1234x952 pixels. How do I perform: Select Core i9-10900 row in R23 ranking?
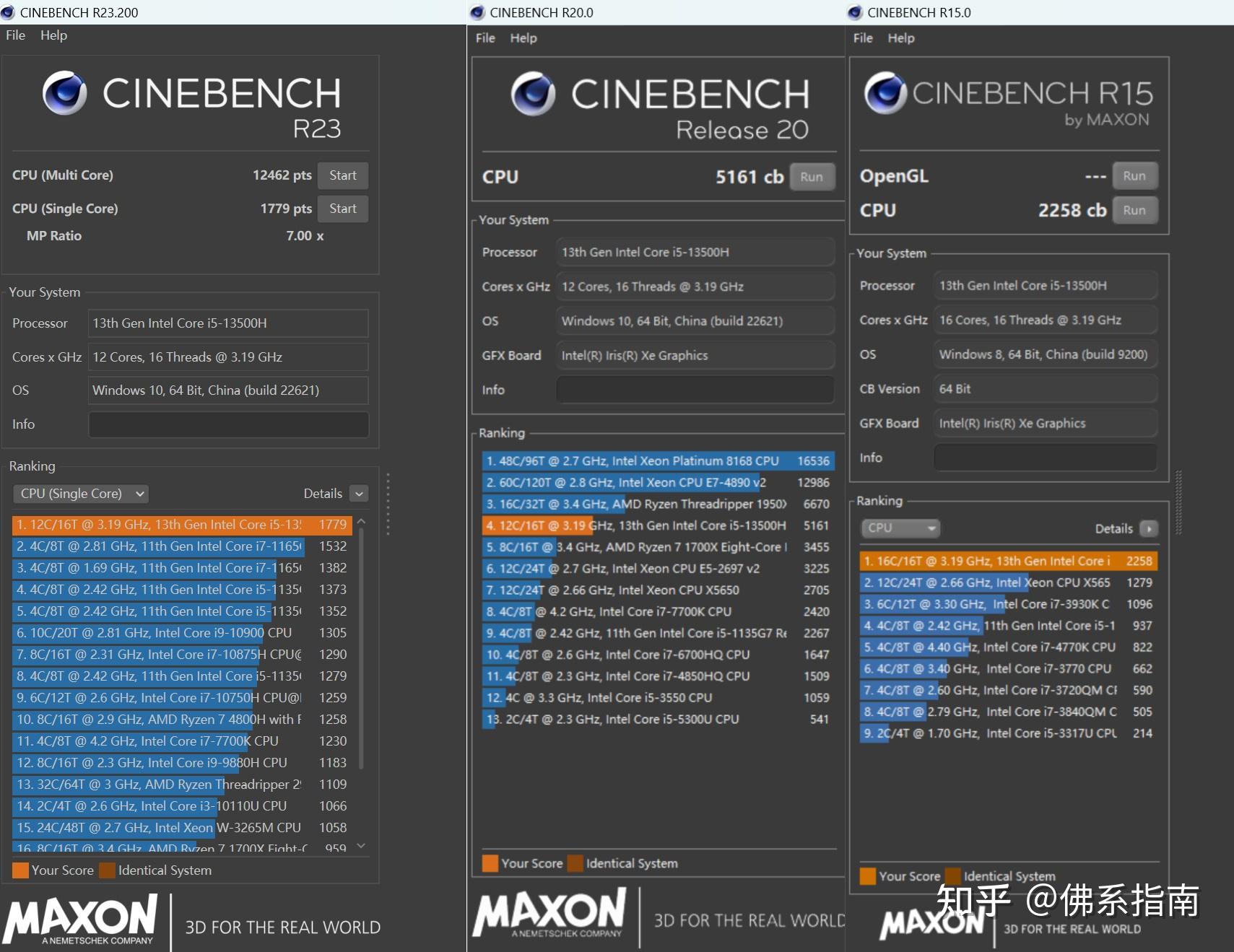182,633
